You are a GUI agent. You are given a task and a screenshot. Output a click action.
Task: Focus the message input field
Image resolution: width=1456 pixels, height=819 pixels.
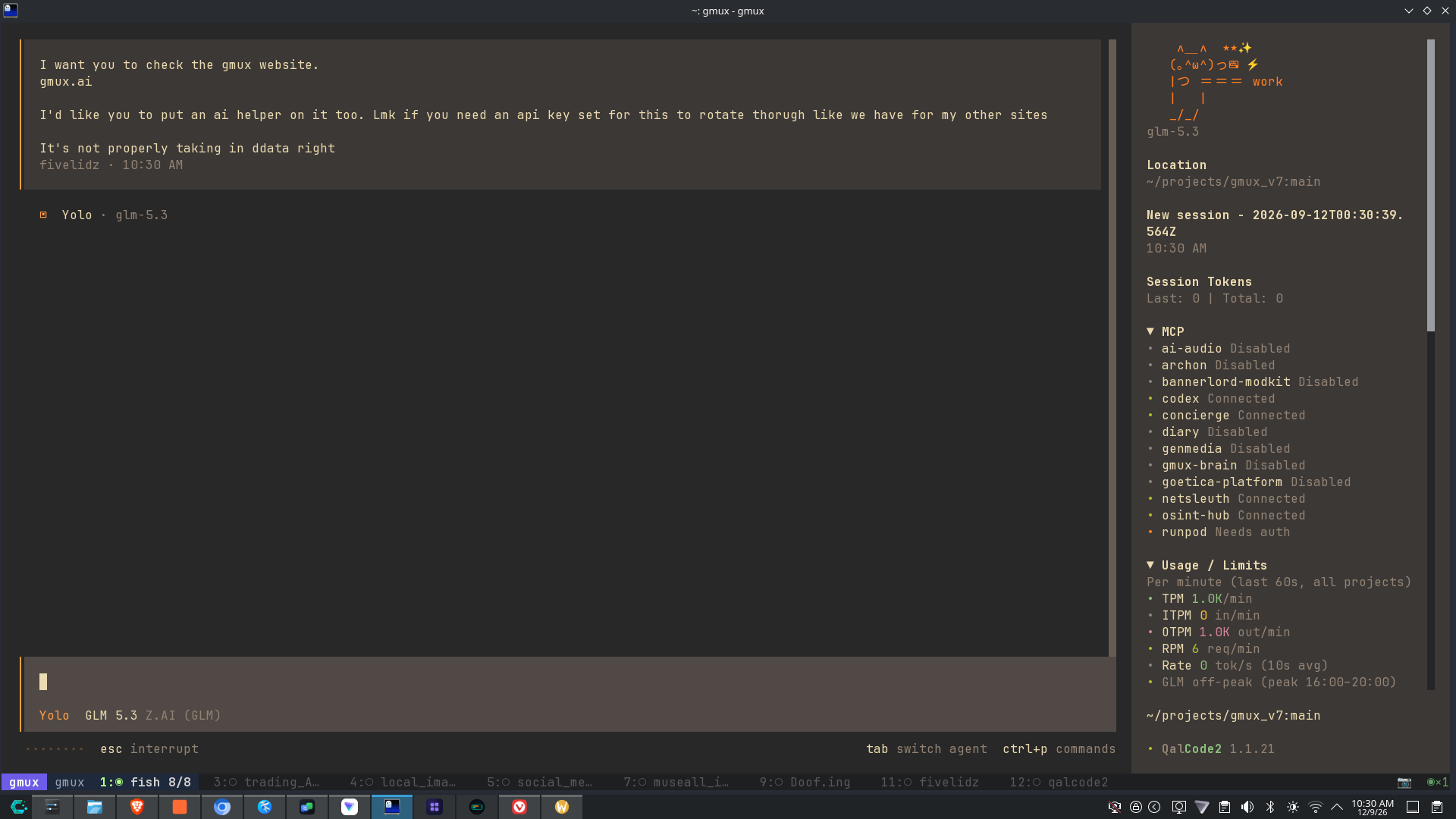(569, 682)
